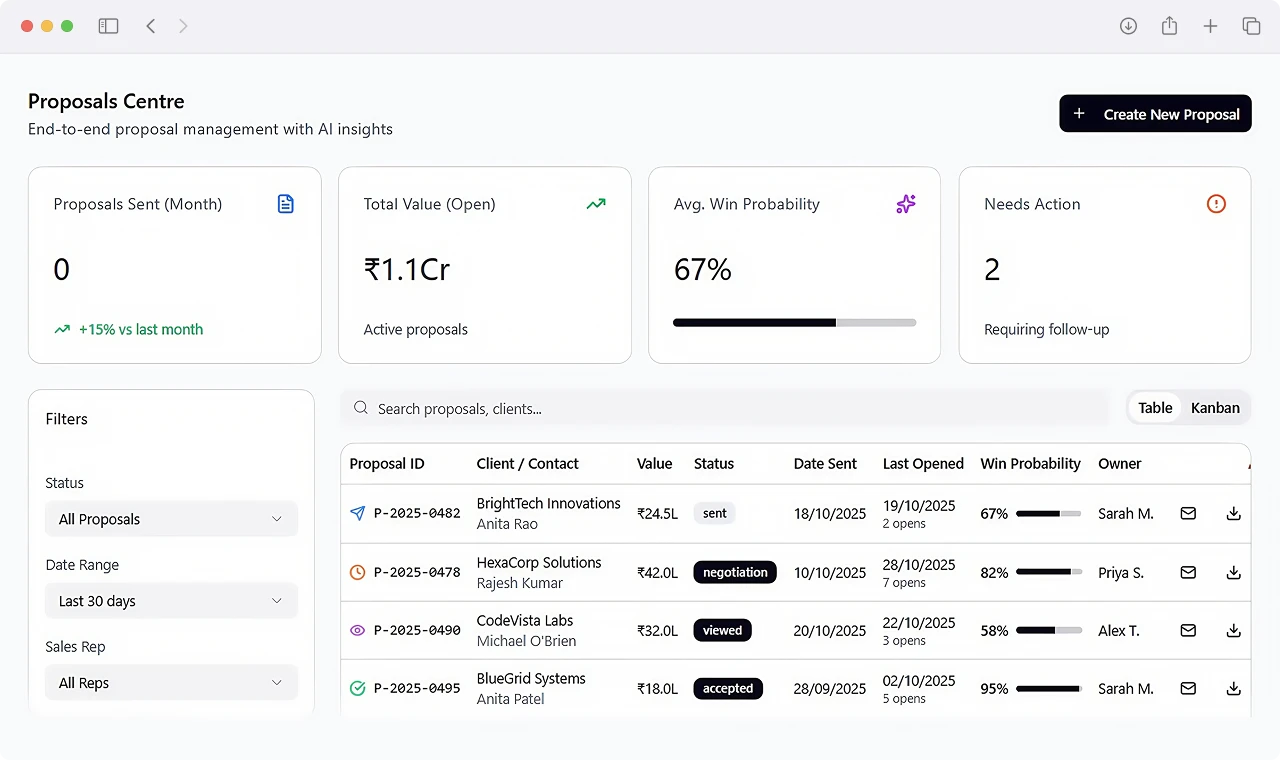The width and height of the screenshot is (1280, 760).
Task: Click the 58% win probability bar for CodeVista
Action: (1049, 630)
